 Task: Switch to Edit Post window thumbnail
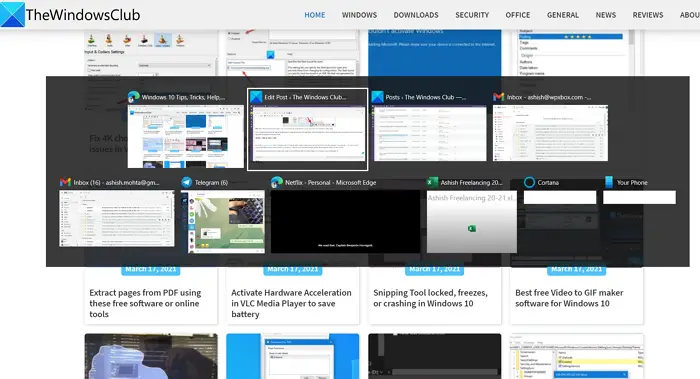308,133
